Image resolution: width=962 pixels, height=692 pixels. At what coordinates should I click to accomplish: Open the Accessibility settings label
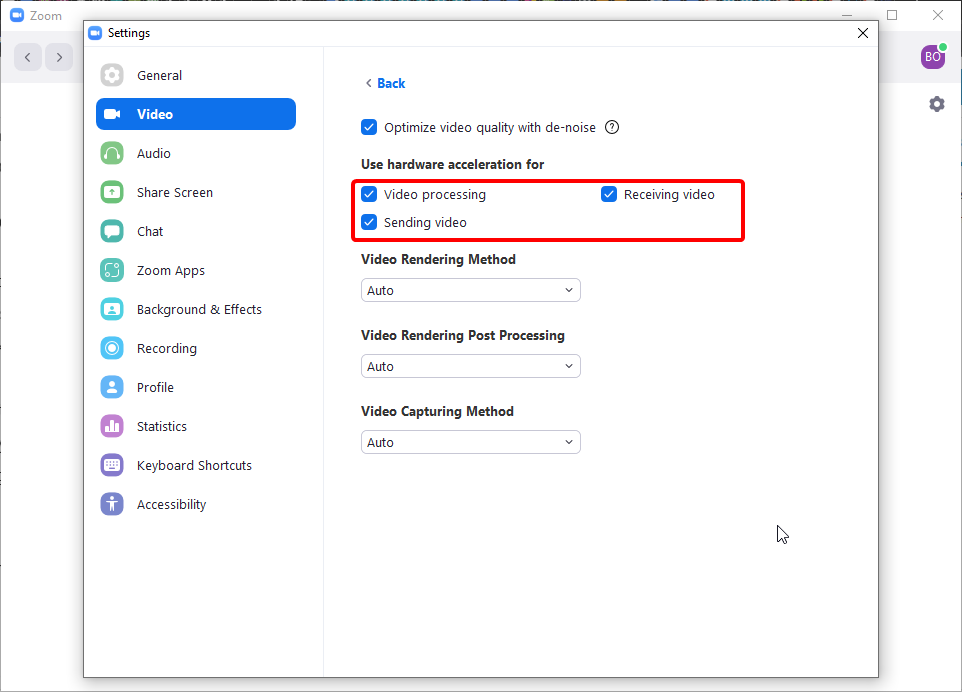[x=172, y=504]
